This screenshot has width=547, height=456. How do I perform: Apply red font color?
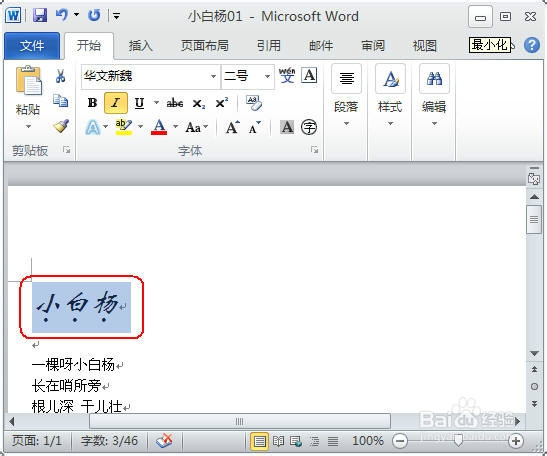159,127
